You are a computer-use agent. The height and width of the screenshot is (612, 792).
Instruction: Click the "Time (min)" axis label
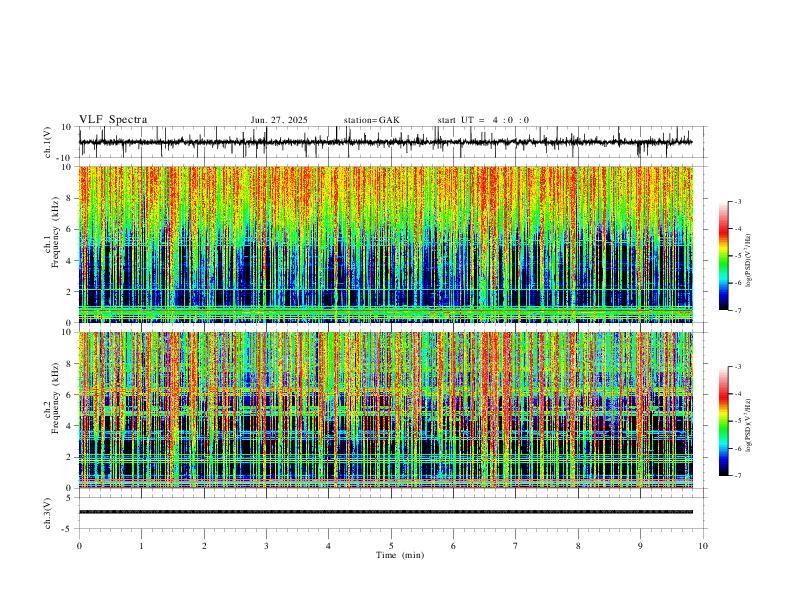(400, 555)
